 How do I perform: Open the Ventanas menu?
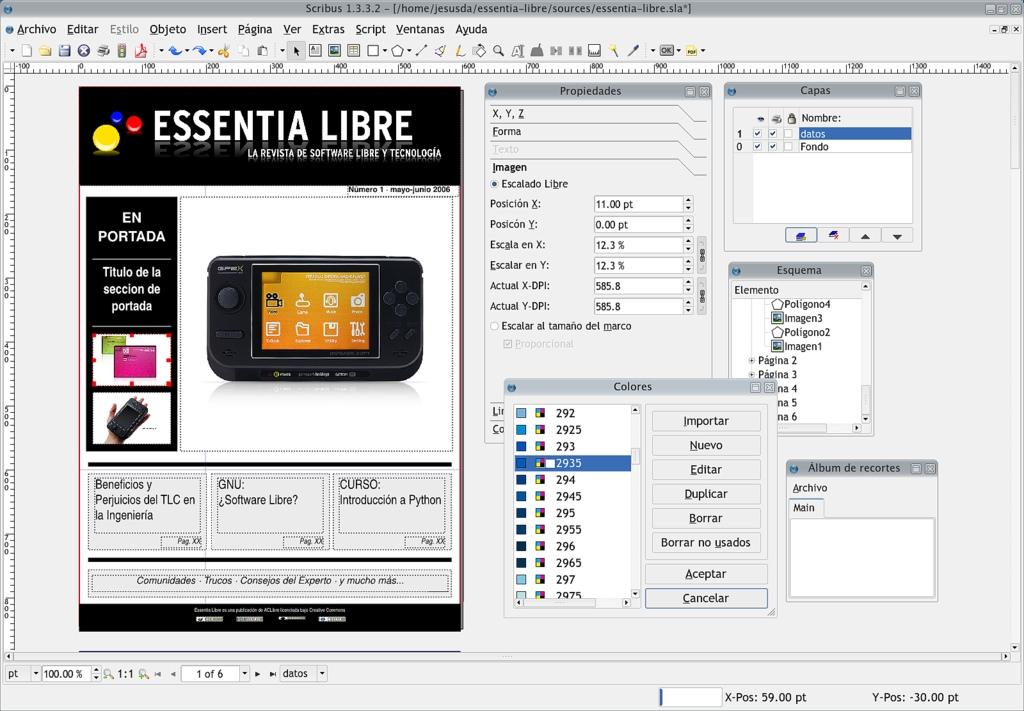click(420, 29)
